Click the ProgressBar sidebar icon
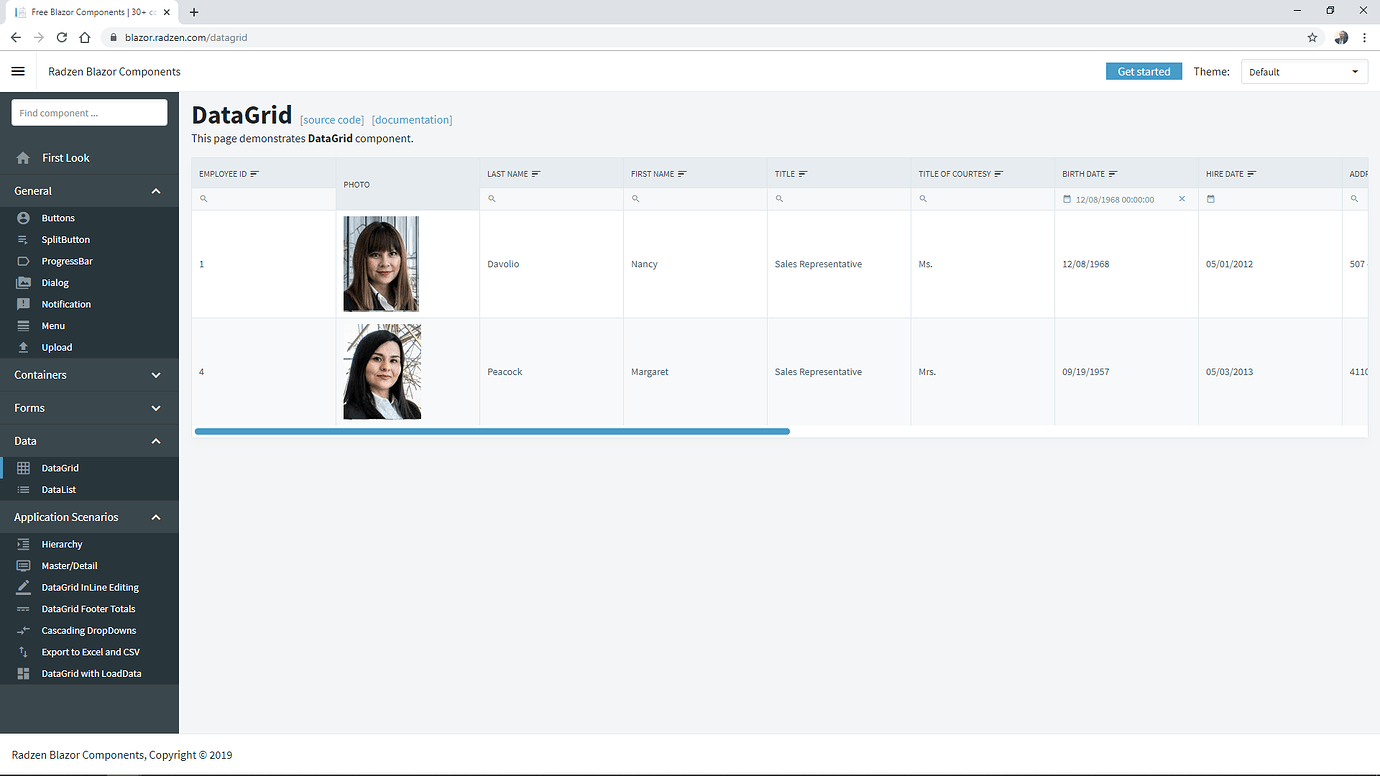 tap(23, 261)
